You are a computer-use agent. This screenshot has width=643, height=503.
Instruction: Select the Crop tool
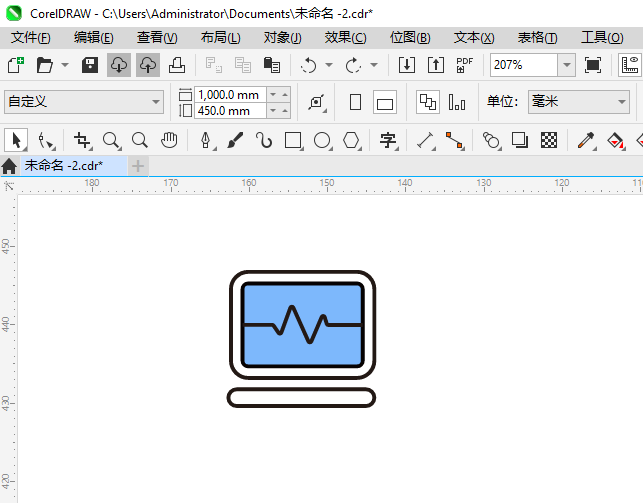click(82, 141)
